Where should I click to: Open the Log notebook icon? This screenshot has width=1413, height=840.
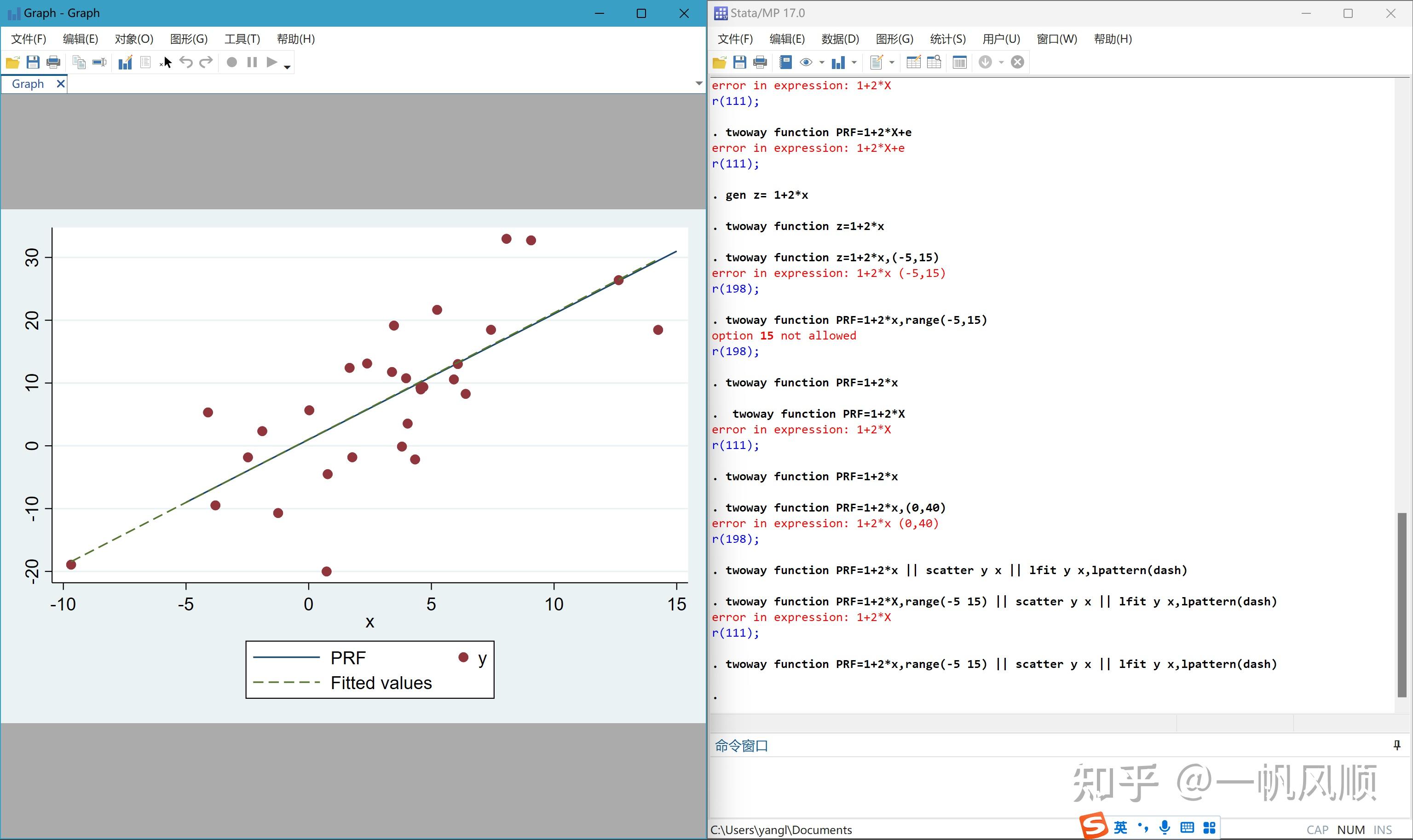click(786, 62)
